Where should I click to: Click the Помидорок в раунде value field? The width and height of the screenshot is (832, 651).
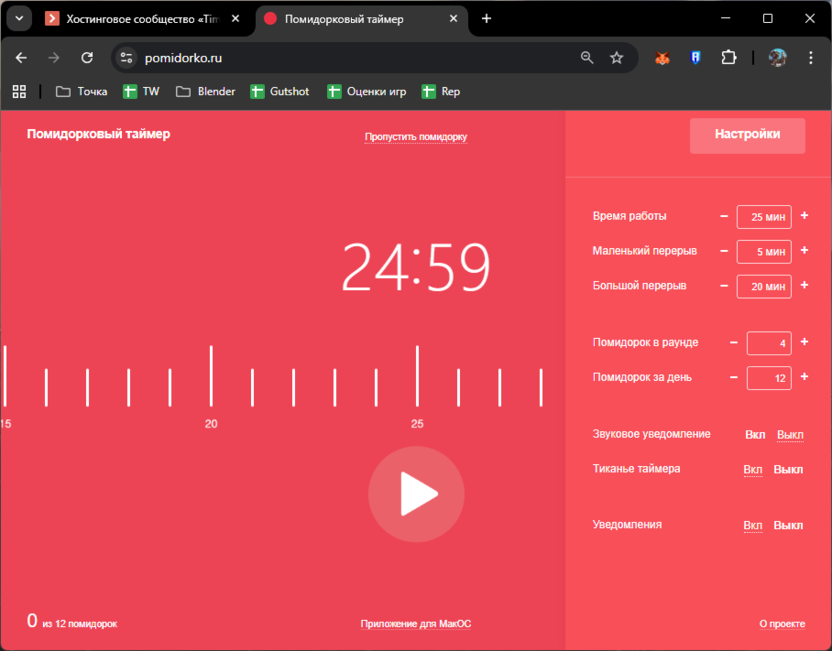click(769, 343)
